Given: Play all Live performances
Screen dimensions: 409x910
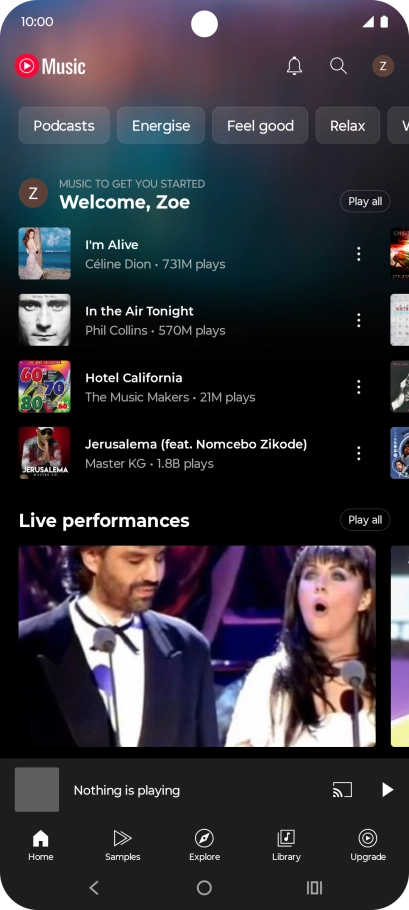Looking at the screenshot, I should pyautogui.click(x=365, y=520).
